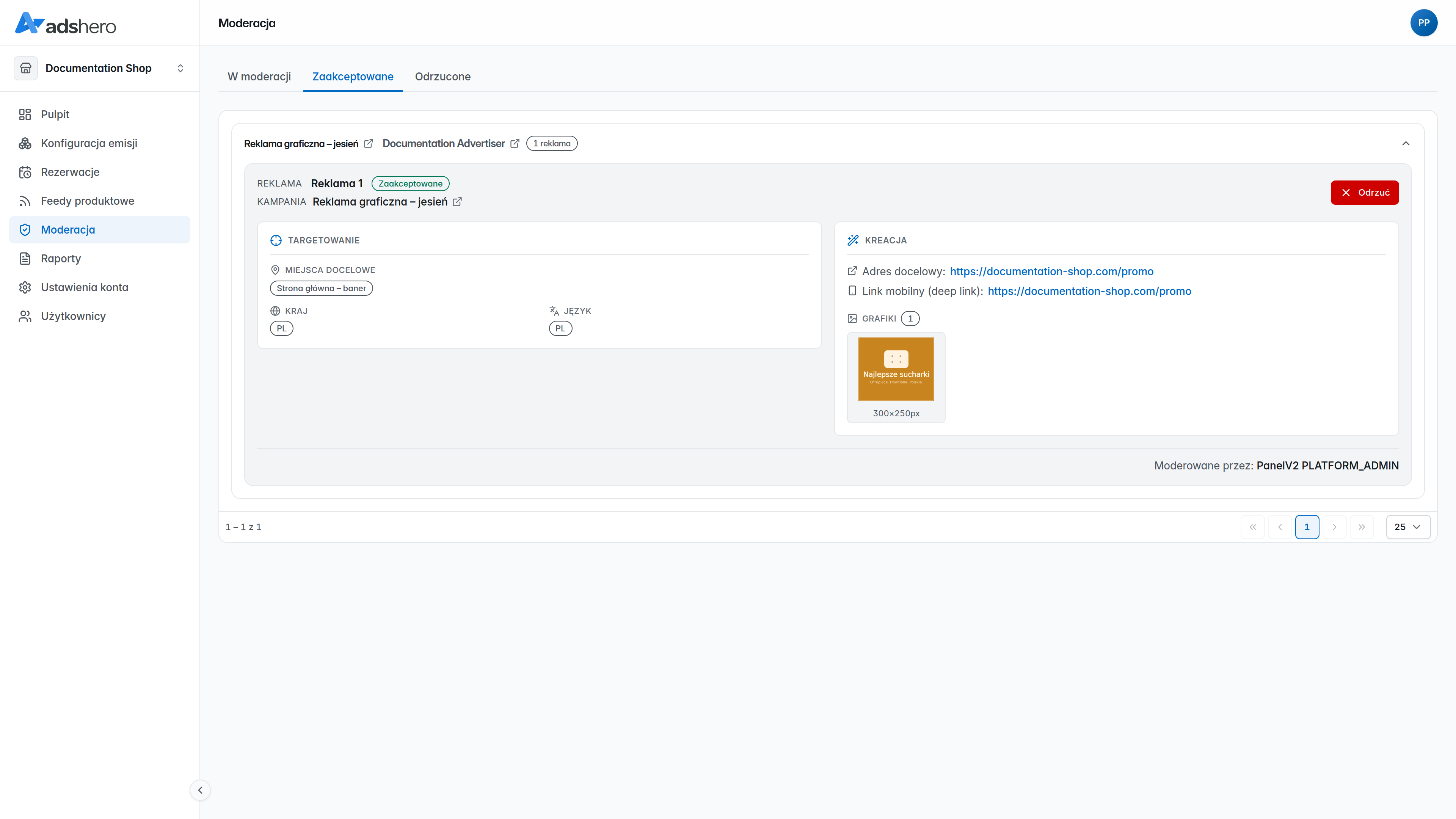Collapse the sidebar with the arrow

200,790
